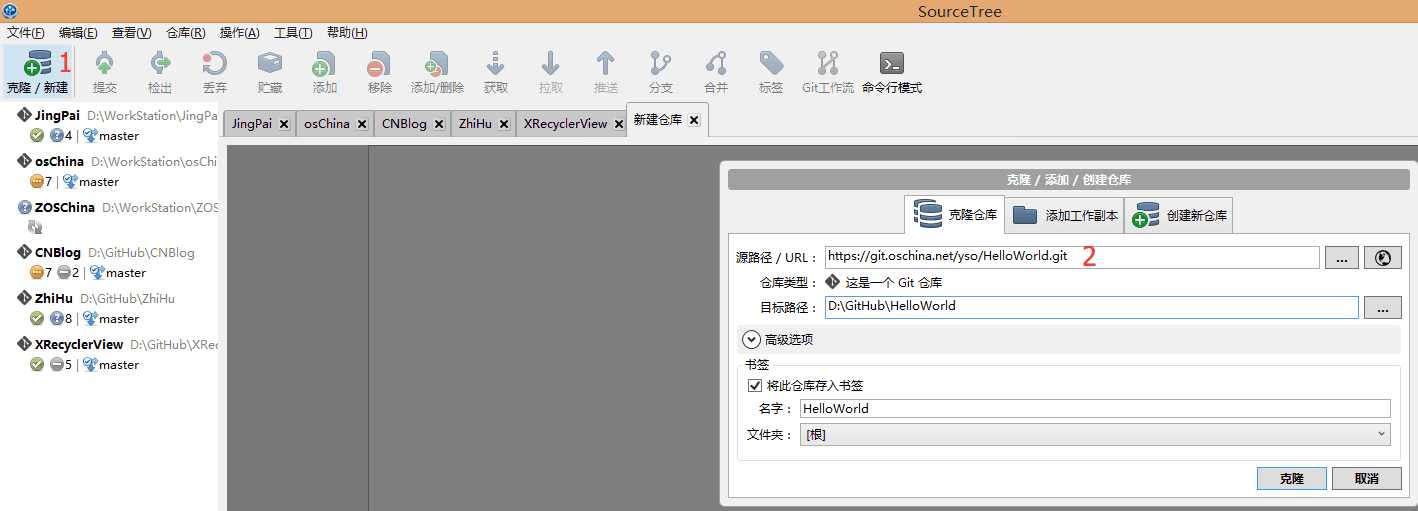Open the 编辑(E) menu
Screen dimensions: 1418x511
pos(78,33)
